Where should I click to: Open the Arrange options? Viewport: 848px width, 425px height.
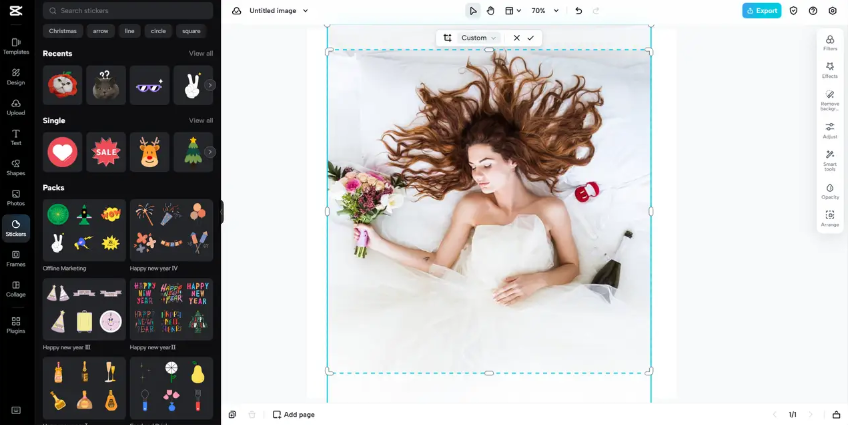[x=830, y=218]
